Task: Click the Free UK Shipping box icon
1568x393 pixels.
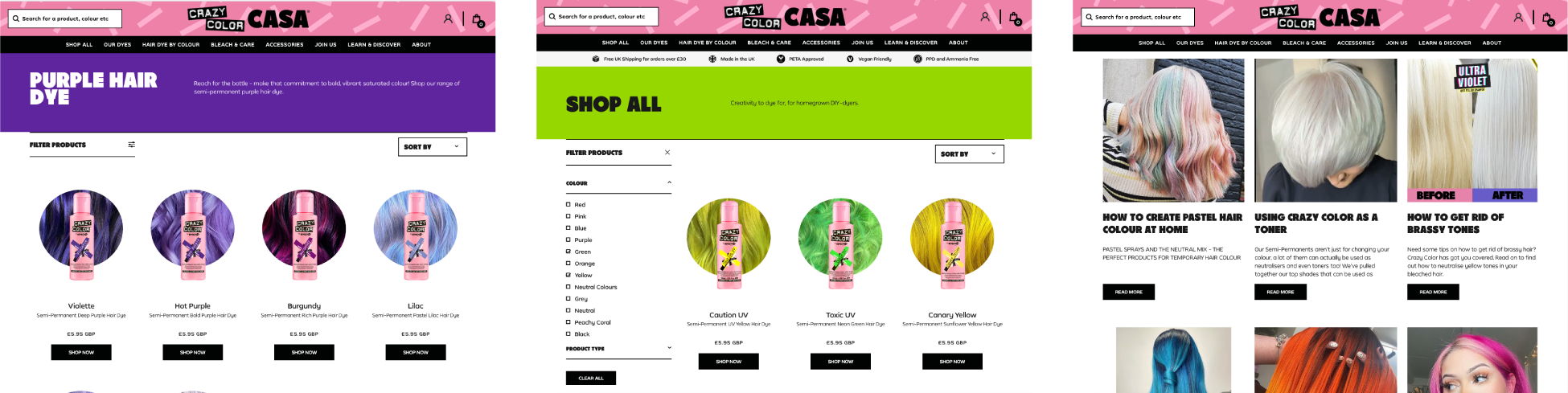Action: (596, 59)
